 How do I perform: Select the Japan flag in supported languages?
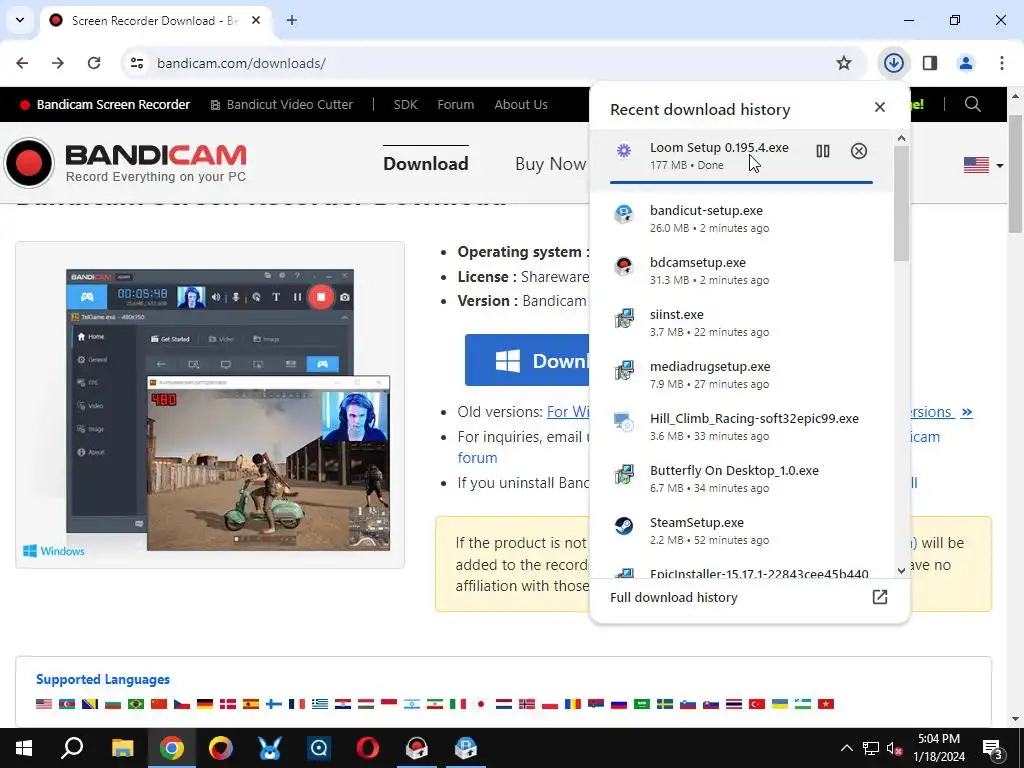[481, 704]
